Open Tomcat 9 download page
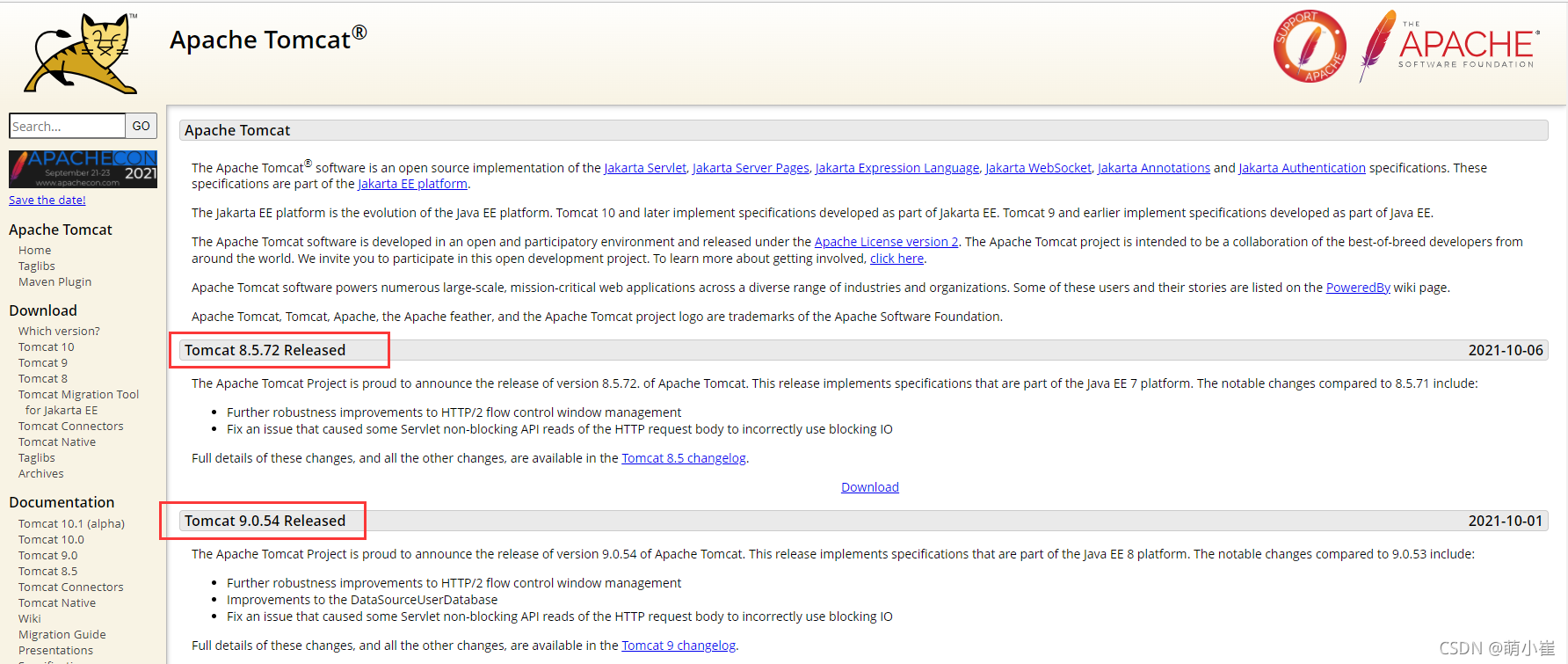Image resolution: width=1568 pixels, height=664 pixels. (43, 363)
